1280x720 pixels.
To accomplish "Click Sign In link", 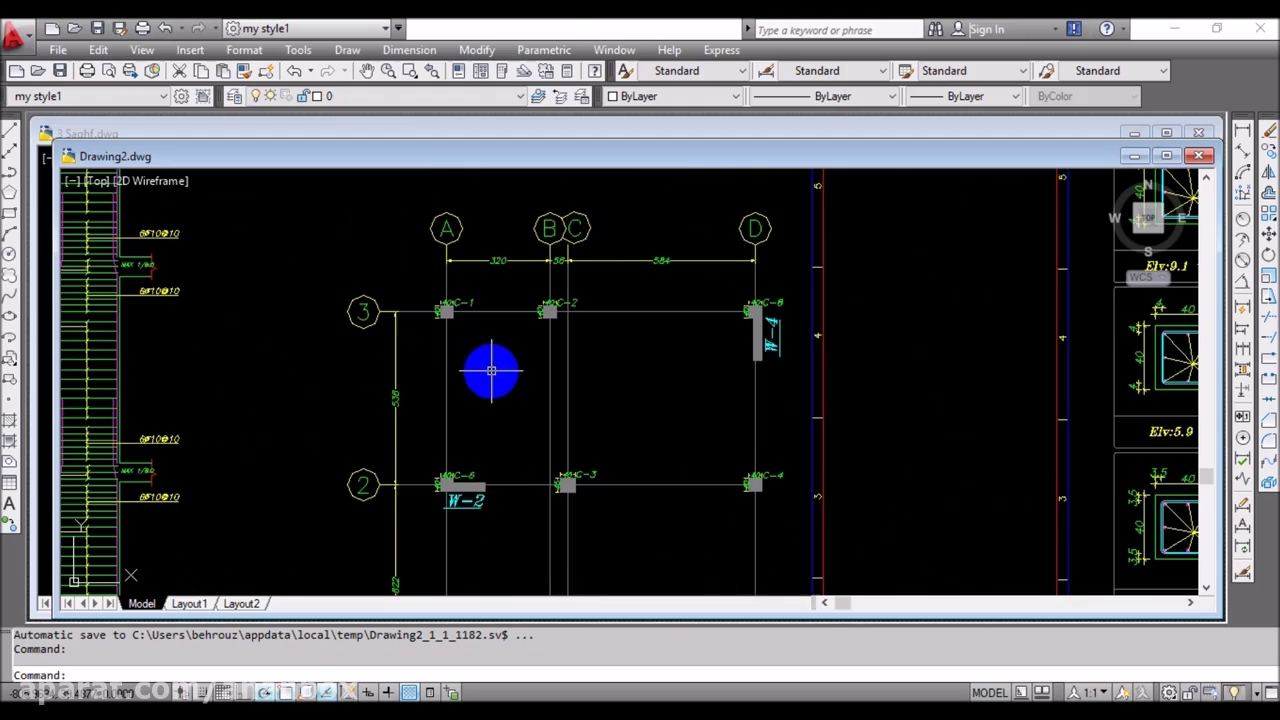I will pos(986,29).
